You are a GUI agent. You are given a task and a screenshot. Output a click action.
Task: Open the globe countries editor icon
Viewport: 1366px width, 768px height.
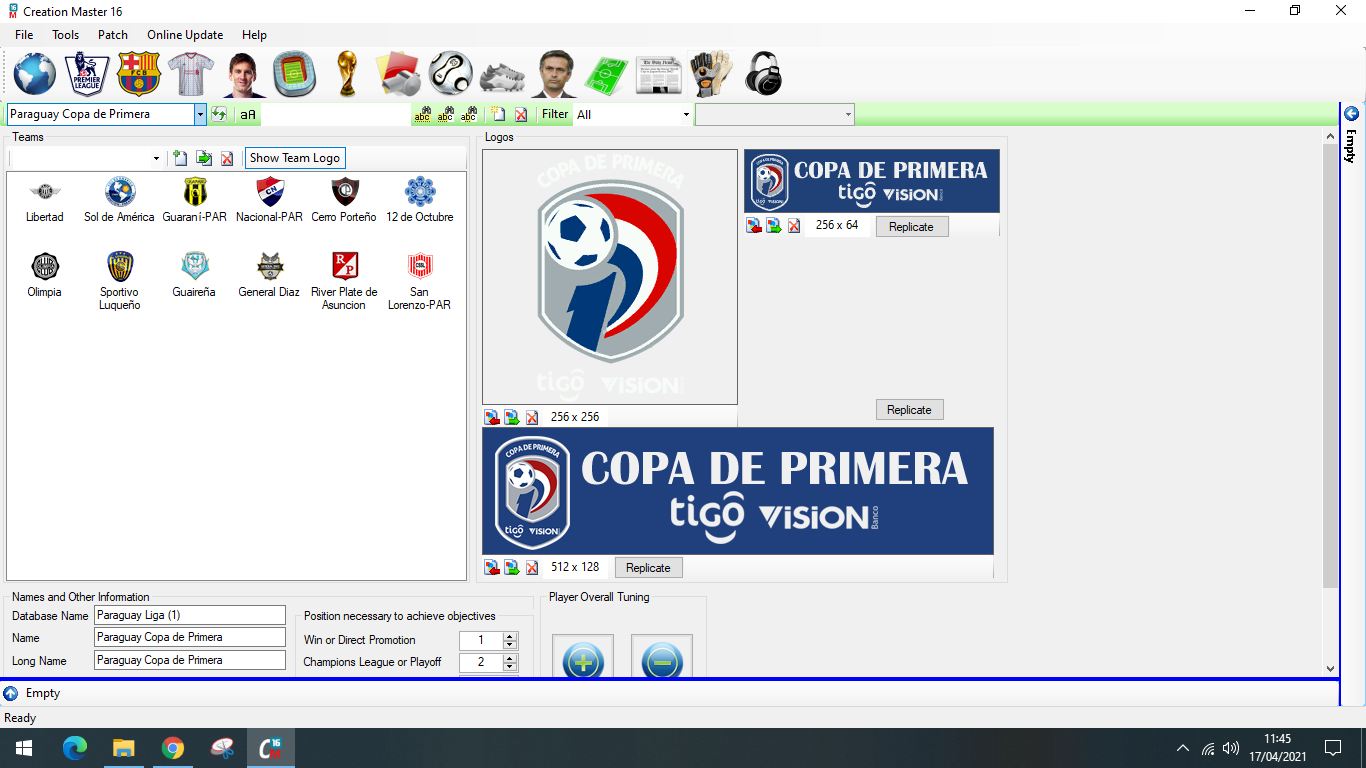point(35,74)
